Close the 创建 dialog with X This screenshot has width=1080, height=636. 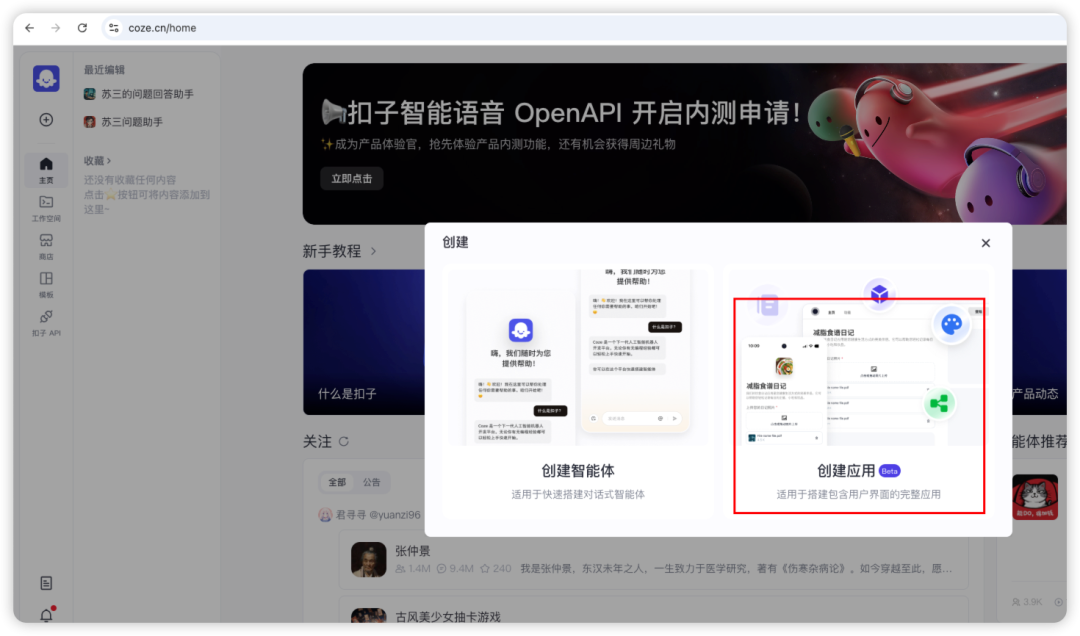[x=986, y=243]
